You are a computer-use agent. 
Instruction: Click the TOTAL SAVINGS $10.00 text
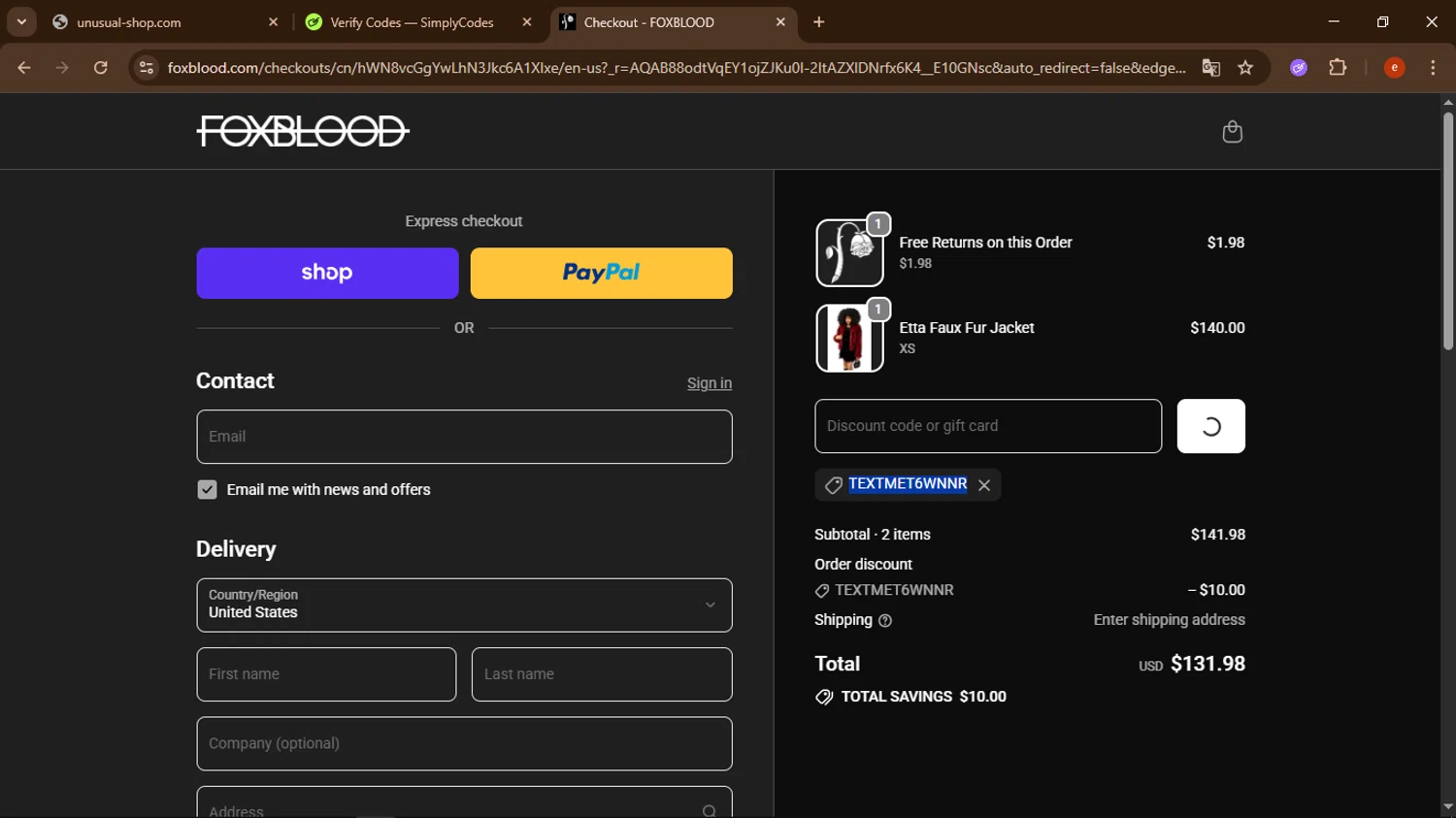(x=923, y=697)
